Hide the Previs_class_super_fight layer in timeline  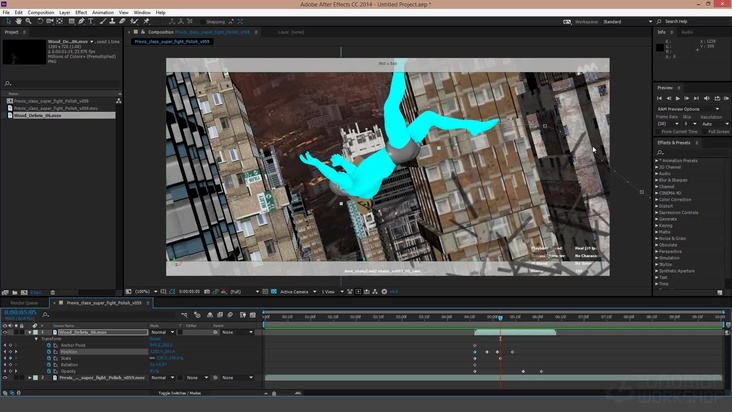(x=4, y=378)
